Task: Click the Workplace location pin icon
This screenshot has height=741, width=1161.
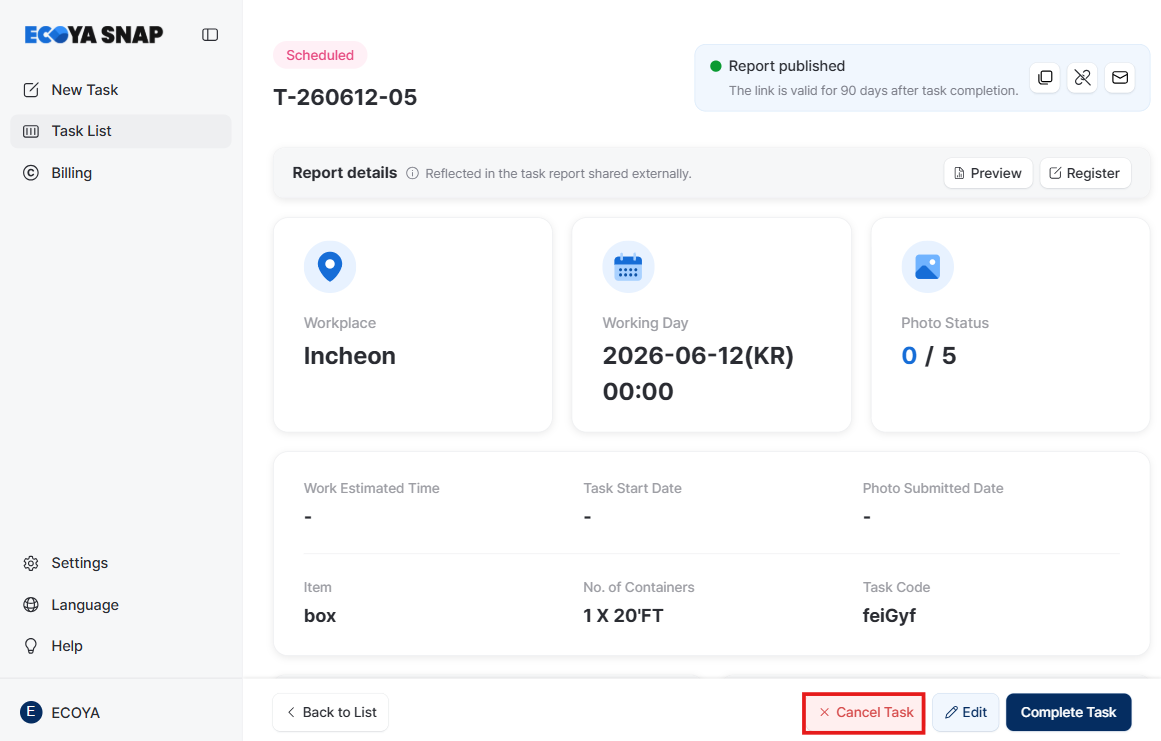Action: point(330,266)
